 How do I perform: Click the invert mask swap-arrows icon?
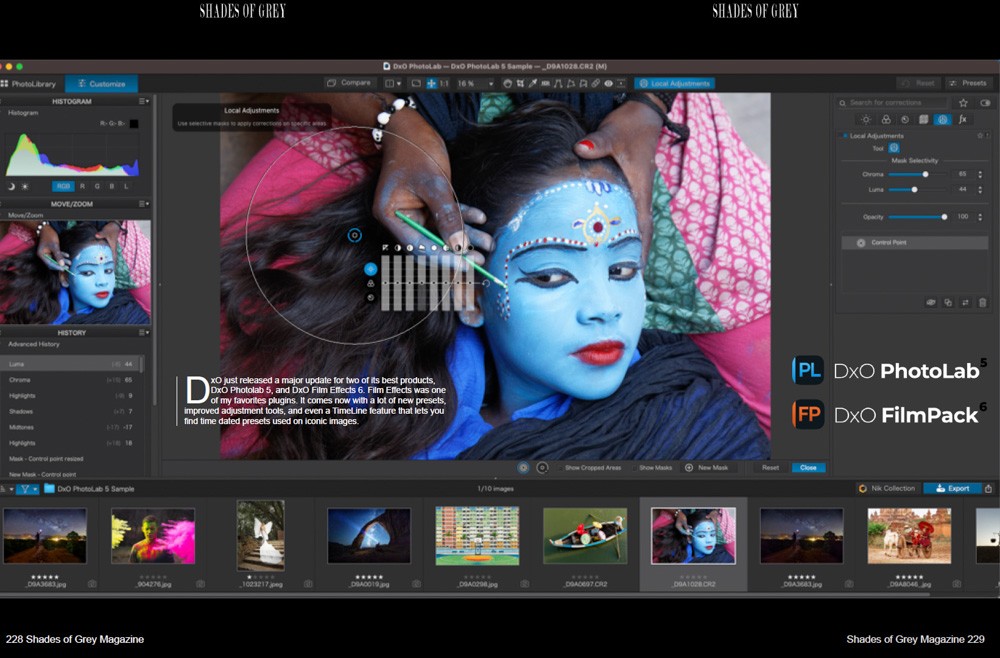[x=965, y=303]
